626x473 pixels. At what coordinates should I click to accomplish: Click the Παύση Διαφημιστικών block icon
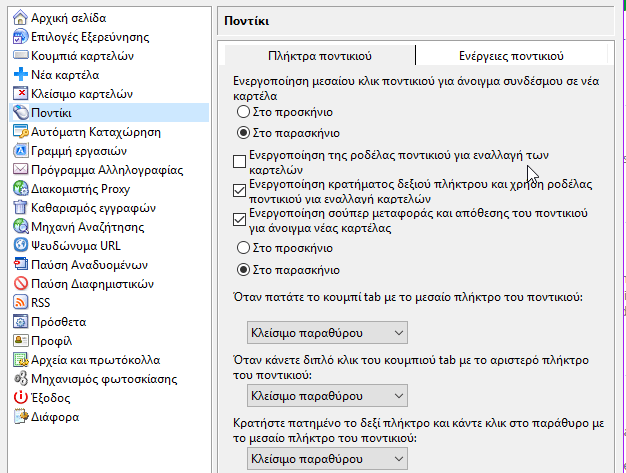tap(21, 284)
